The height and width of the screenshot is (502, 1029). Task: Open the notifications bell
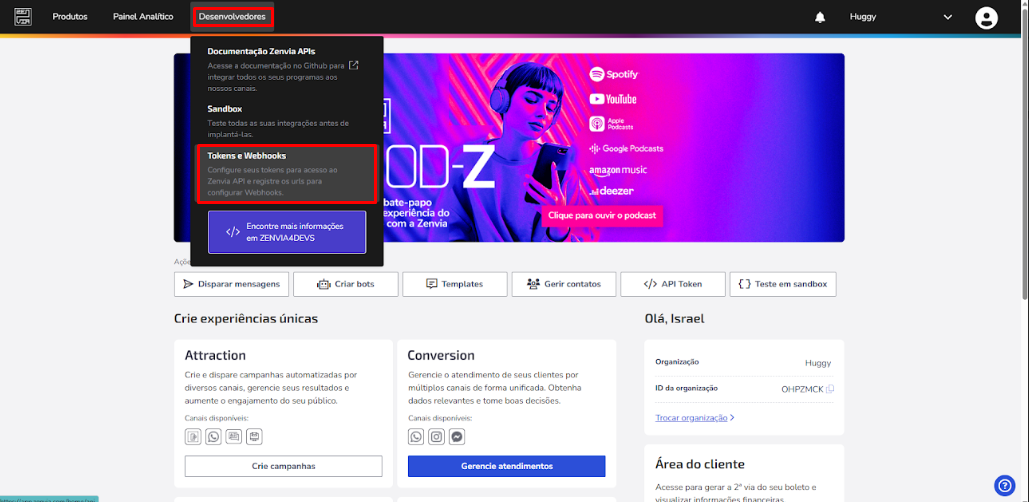point(820,17)
